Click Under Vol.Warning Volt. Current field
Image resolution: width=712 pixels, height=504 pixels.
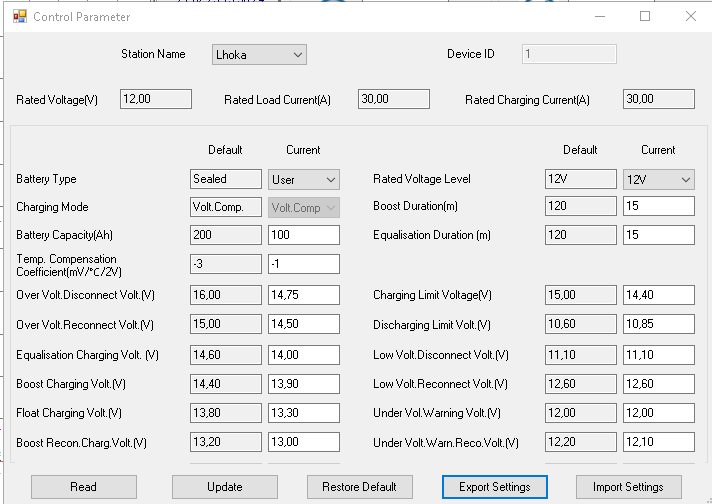coord(659,413)
